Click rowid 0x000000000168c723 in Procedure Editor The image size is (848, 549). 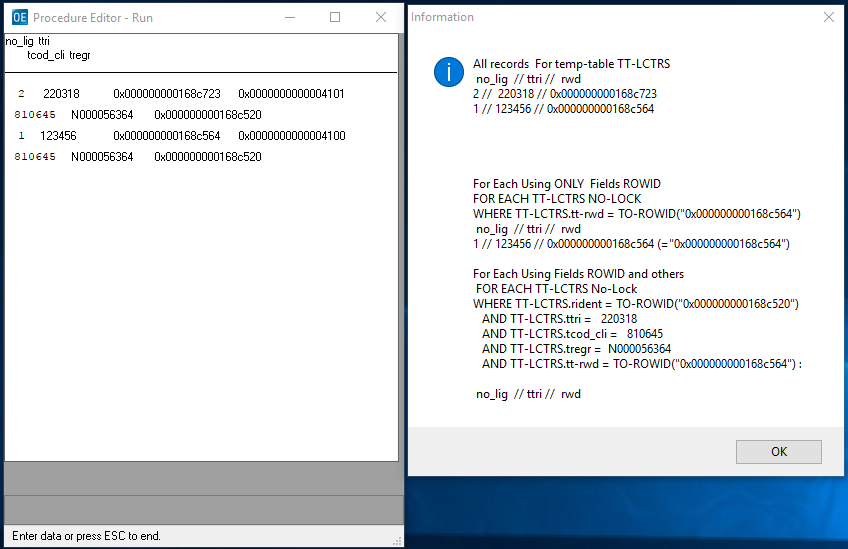167,94
